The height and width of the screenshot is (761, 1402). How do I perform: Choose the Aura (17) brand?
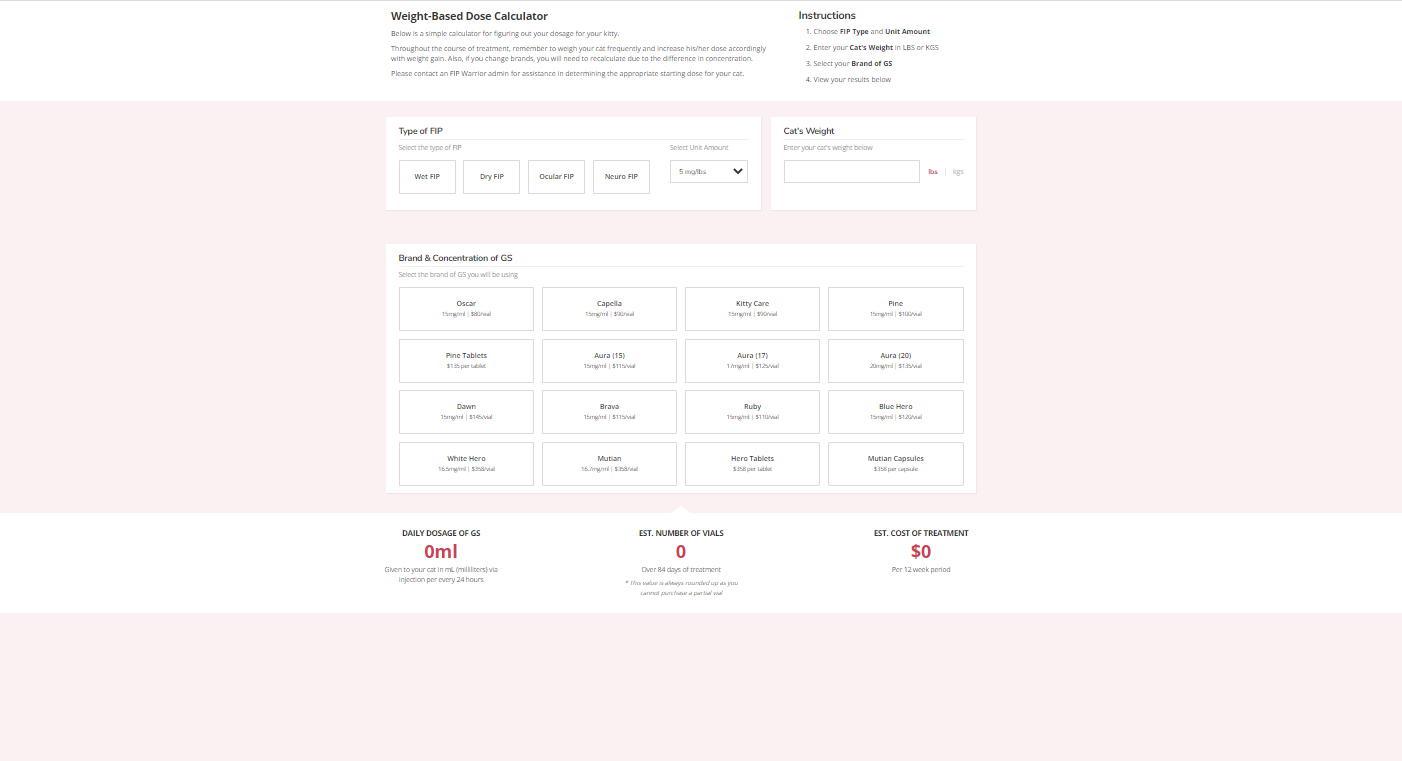click(752, 361)
